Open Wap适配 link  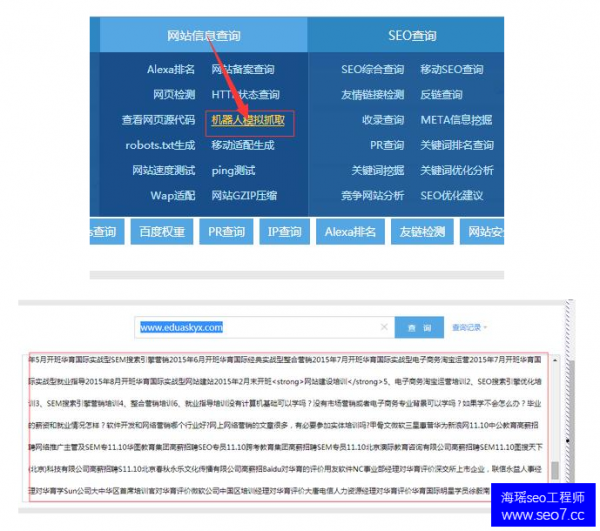point(173,195)
